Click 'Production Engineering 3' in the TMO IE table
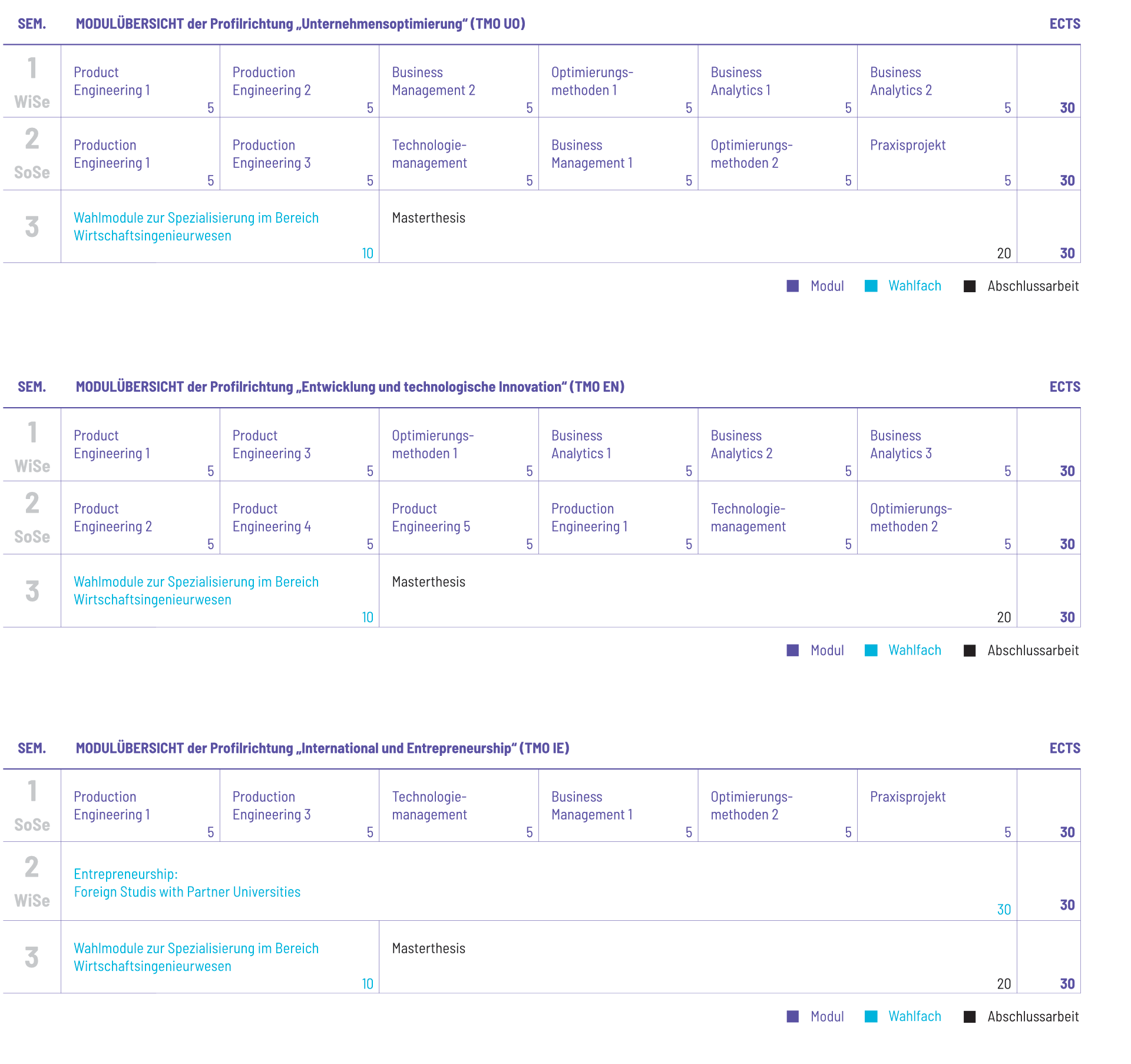Screen dimensions: 1131x1064 272,805
